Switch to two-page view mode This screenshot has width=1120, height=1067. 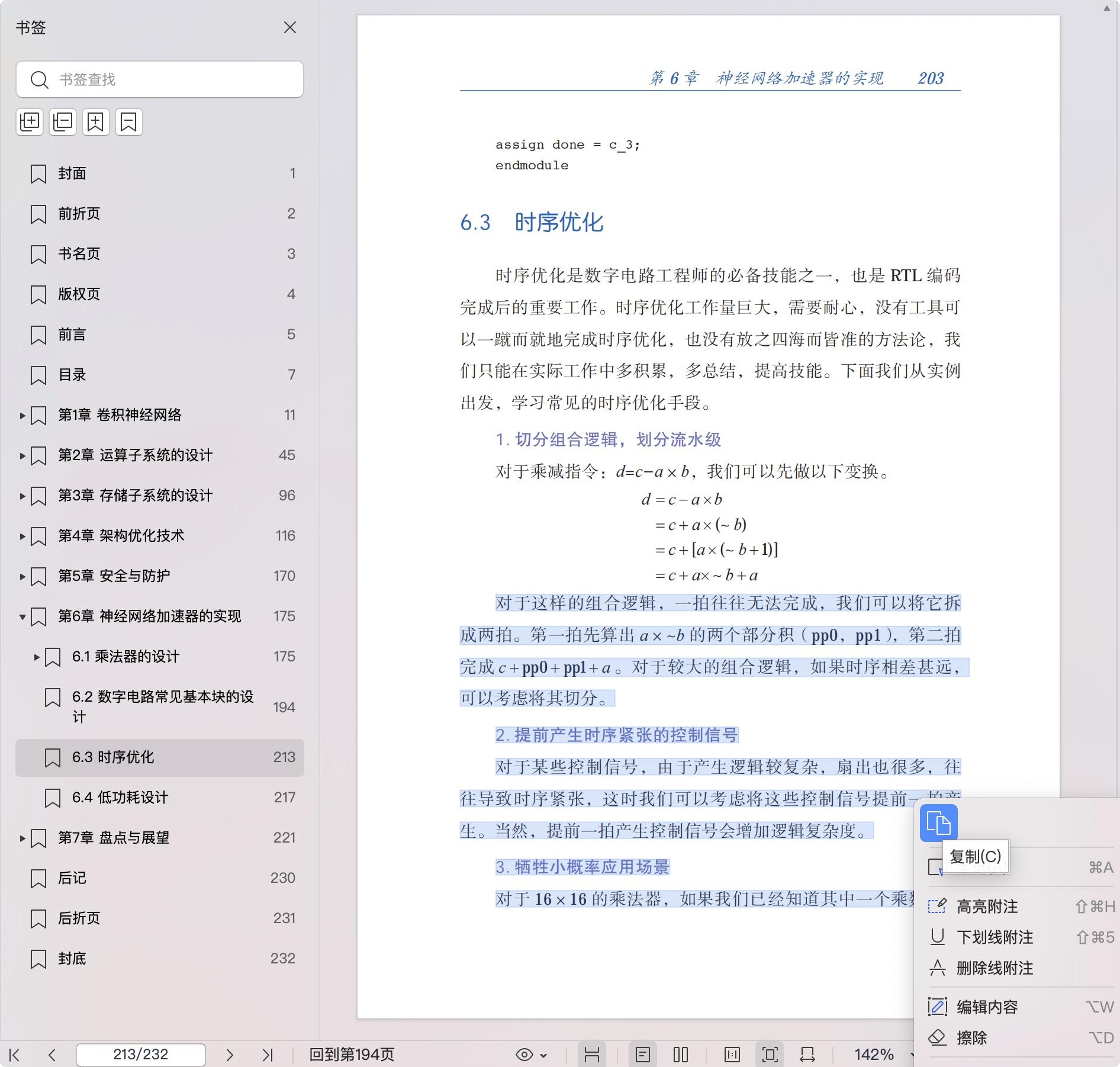click(x=681, y=1055)
